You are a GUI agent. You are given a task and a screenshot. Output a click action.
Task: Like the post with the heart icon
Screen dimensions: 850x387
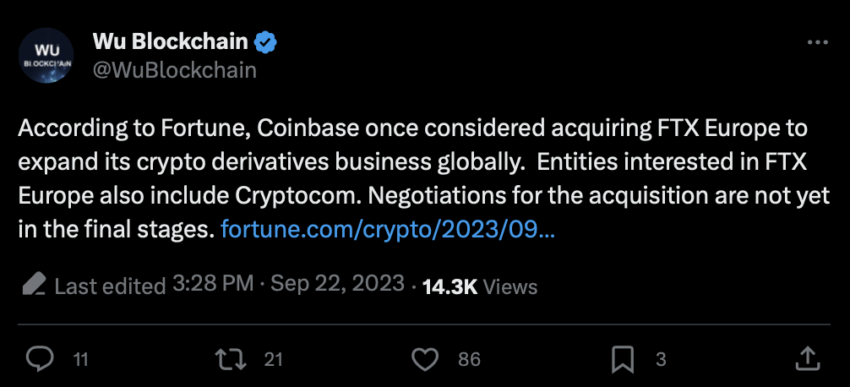pos(425,359)
